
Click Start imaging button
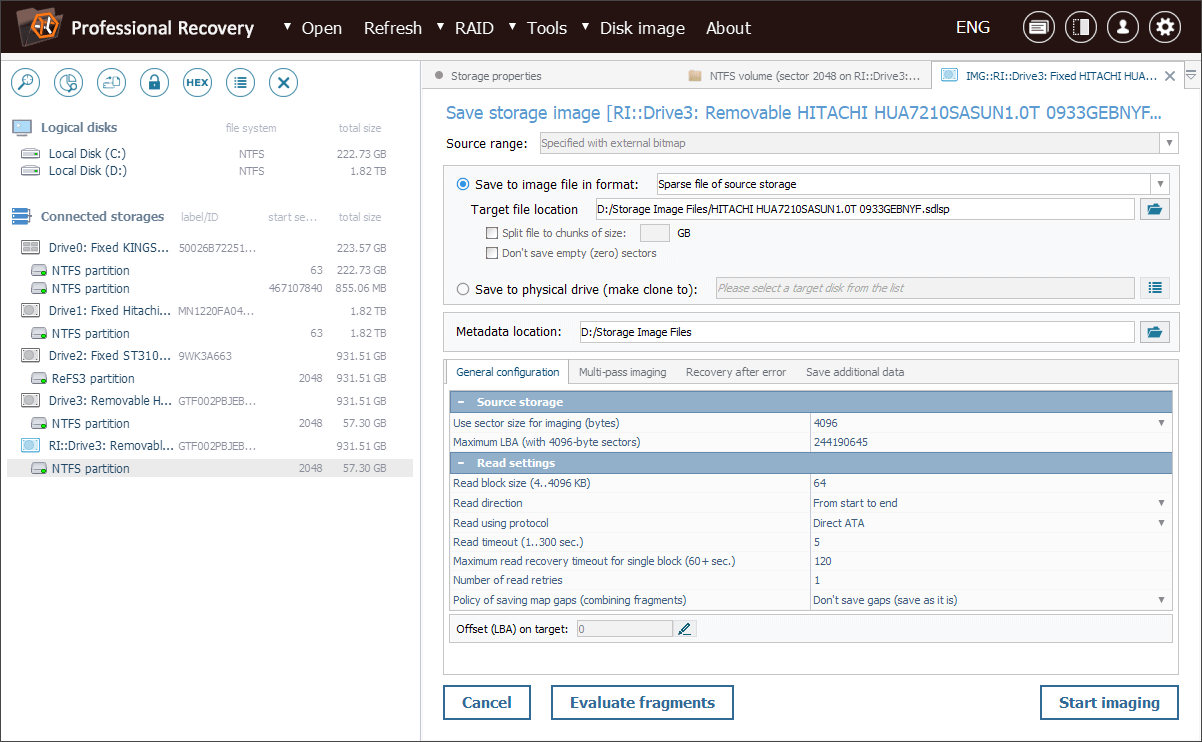[1109, 702]
